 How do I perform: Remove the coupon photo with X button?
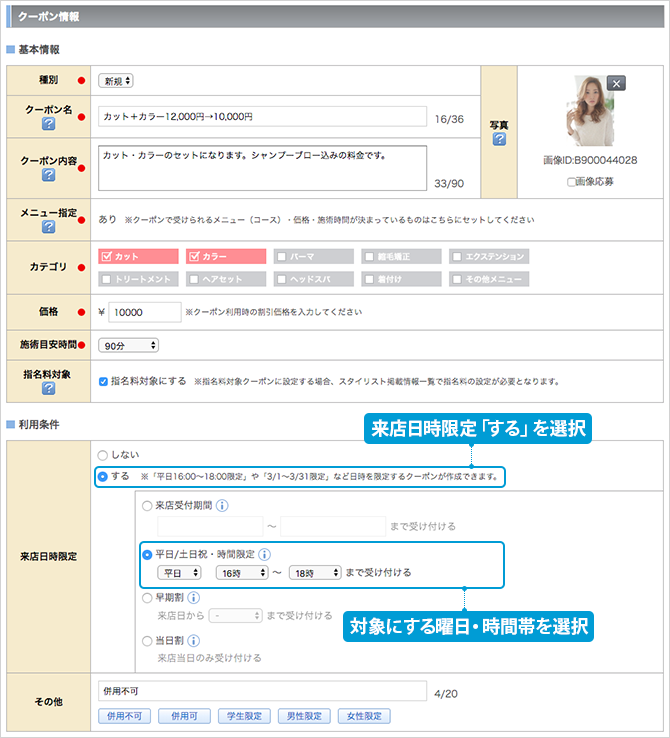pos(616,83)
